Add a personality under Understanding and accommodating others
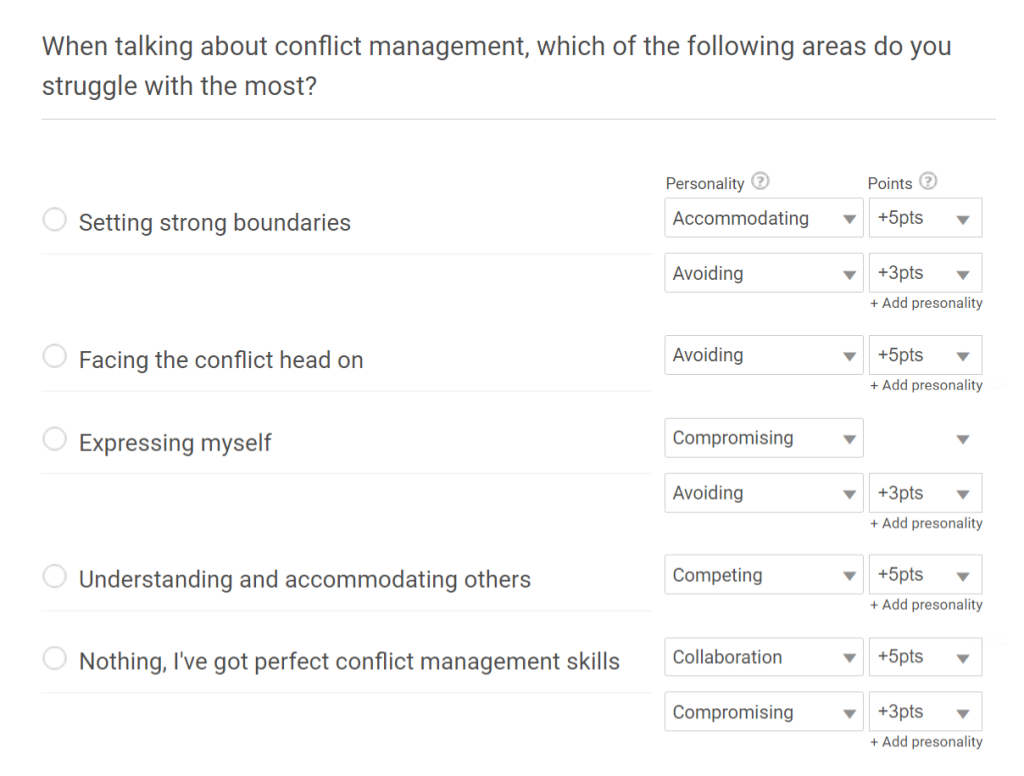Viewport: 1024px width, 776px height. [926, 604]
